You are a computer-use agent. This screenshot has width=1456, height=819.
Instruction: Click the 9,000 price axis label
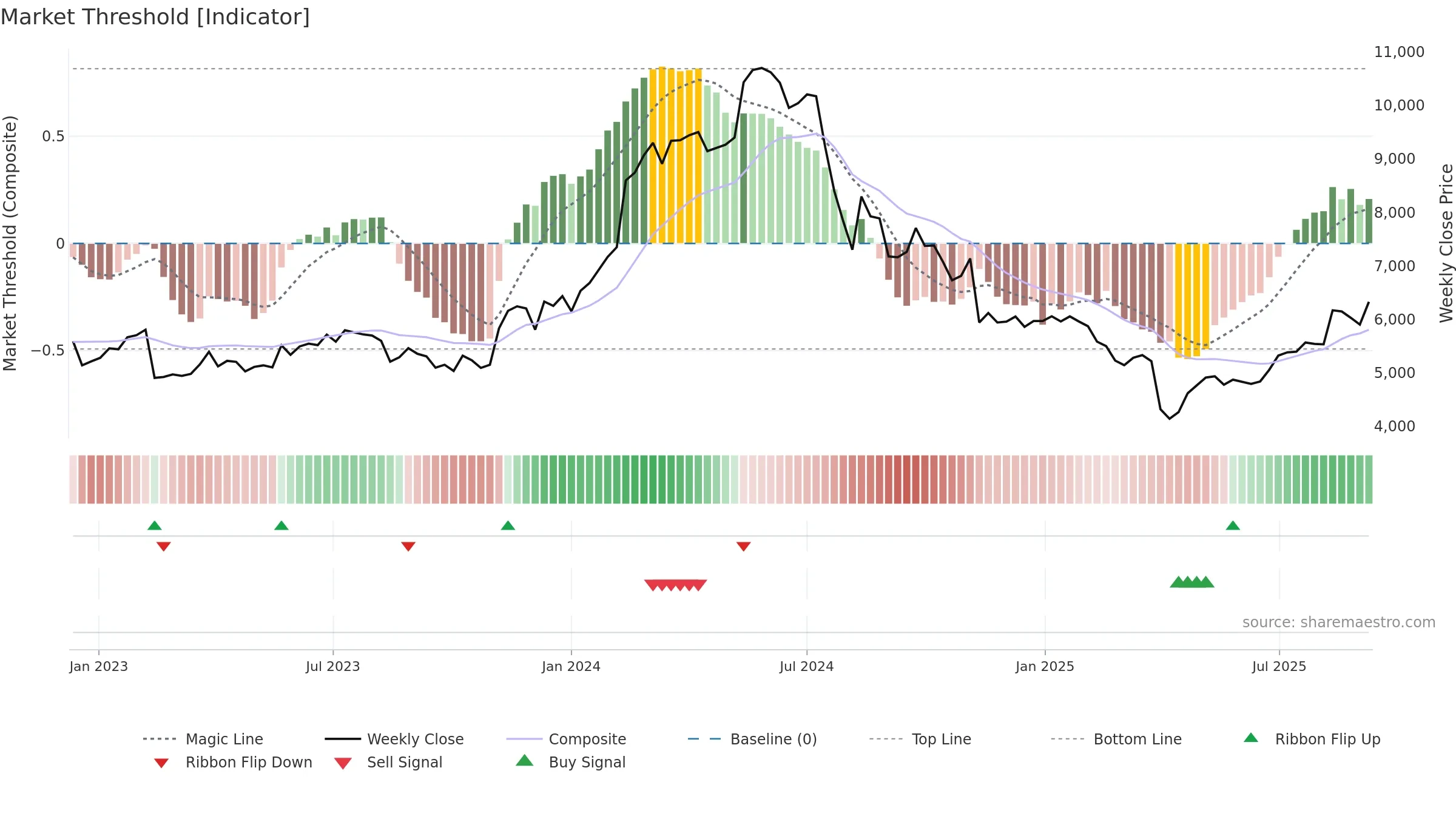pos(1395,158)
